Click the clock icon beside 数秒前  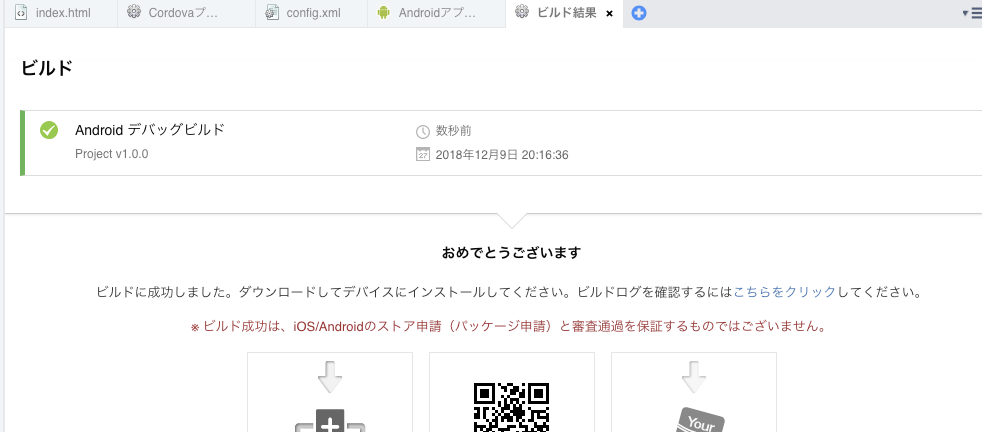tap(423, 131)
